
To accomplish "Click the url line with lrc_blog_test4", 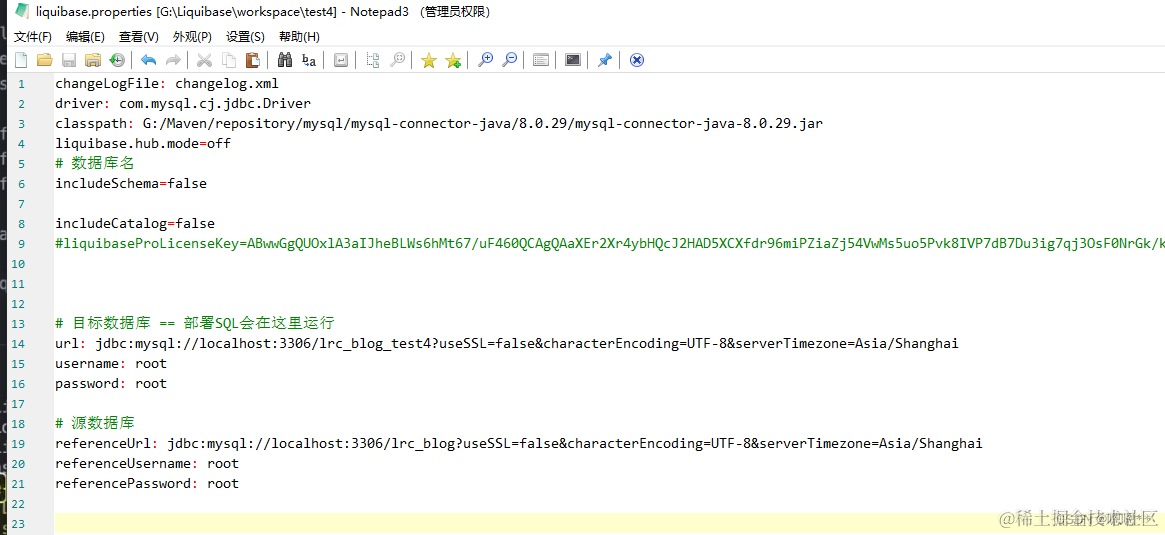I will pyautogui.click(x=507, y=344).
